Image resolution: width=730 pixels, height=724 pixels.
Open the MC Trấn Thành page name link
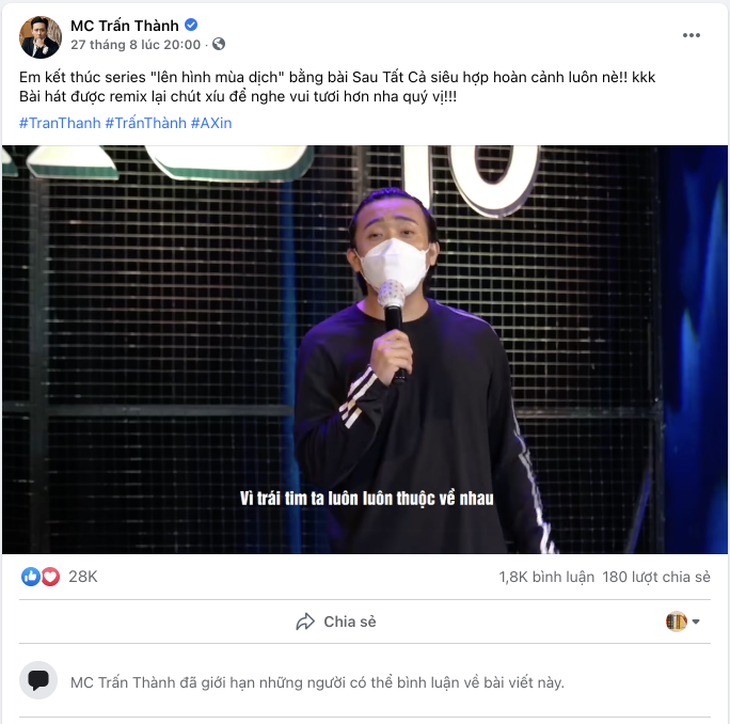click(124, 26)
